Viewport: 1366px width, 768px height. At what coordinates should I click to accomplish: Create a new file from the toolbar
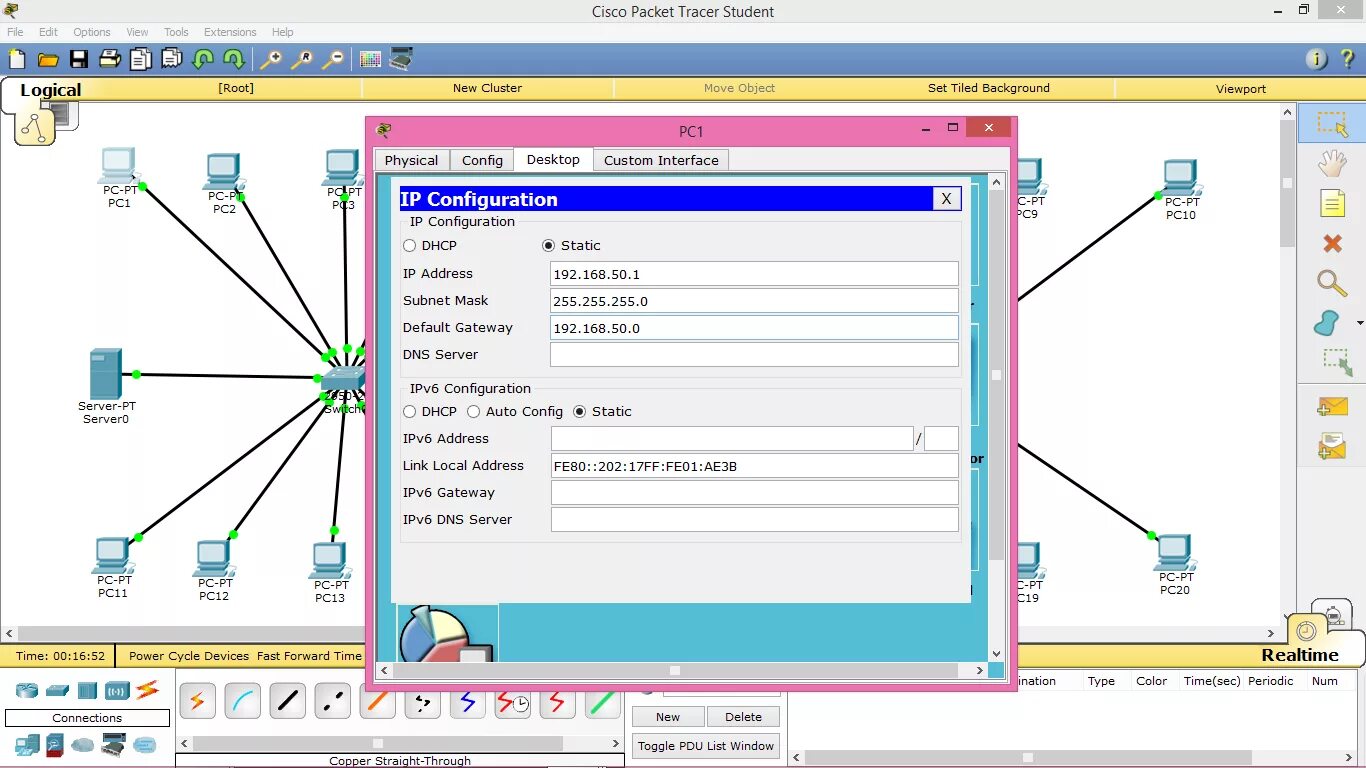17,60
